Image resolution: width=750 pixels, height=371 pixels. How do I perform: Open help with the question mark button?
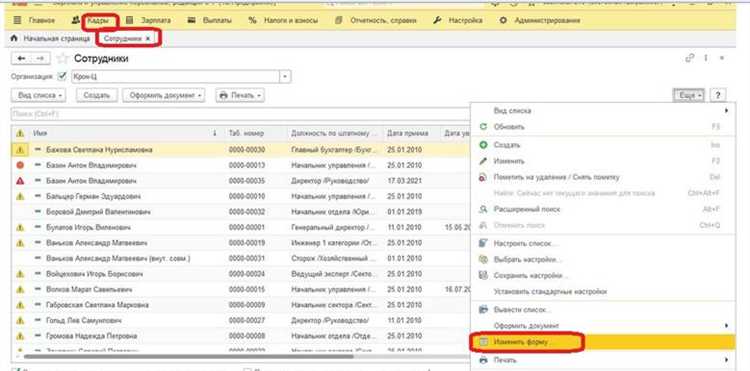click(717, 96)
